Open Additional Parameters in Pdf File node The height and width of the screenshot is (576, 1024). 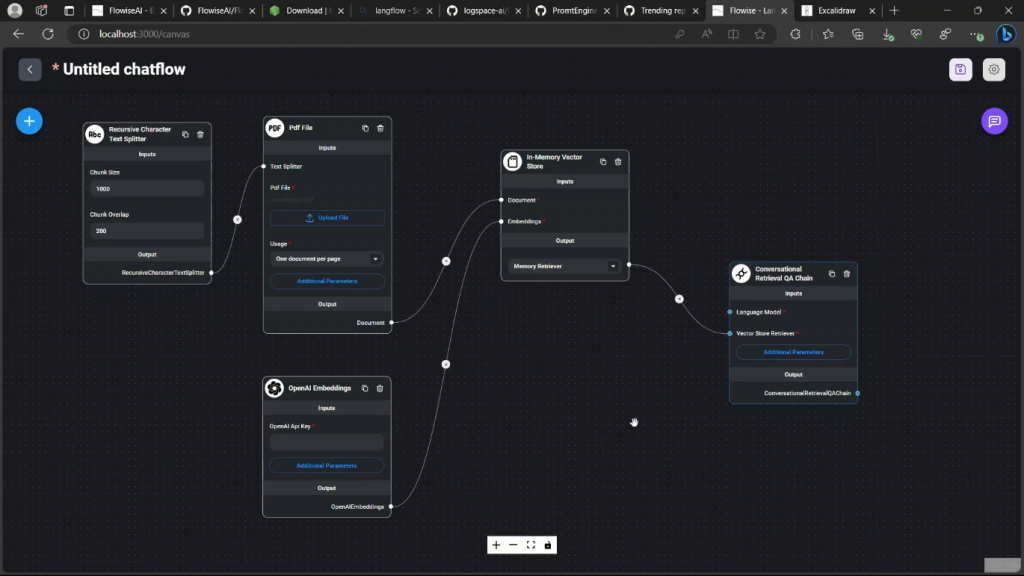(x=327, y=281)
